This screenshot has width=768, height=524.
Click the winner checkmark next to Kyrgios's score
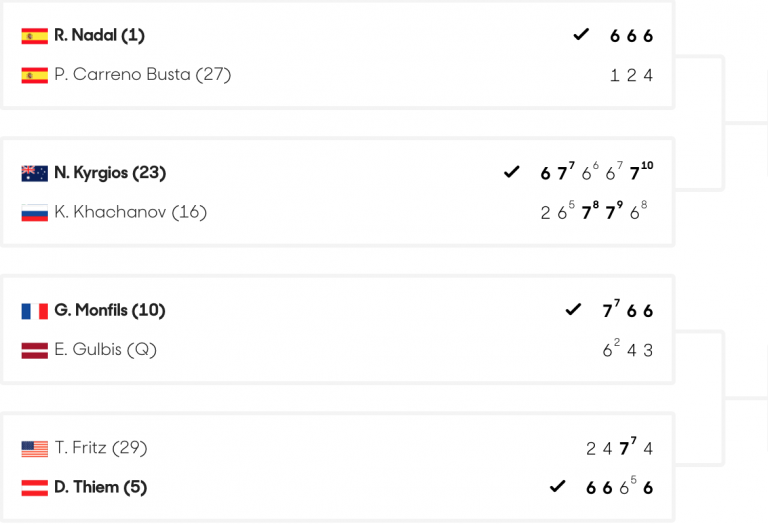point(511,172)
